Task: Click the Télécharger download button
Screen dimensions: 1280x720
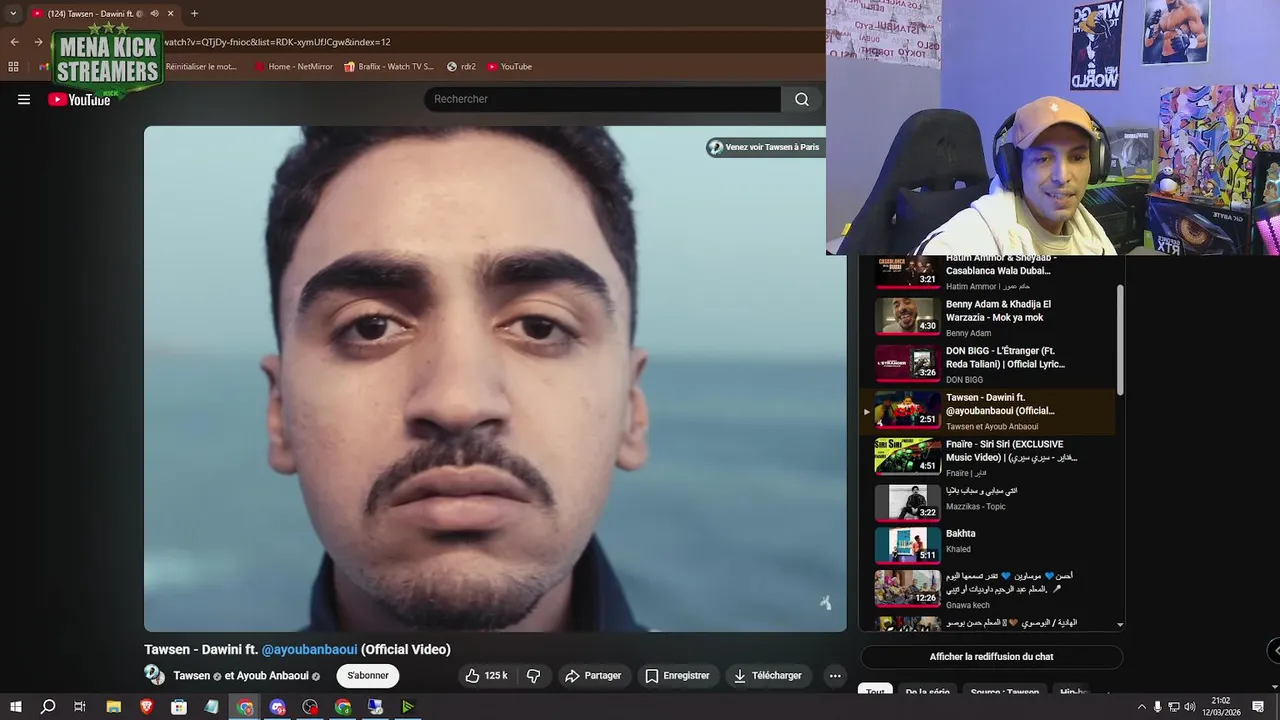Action: tap(767, 676)
